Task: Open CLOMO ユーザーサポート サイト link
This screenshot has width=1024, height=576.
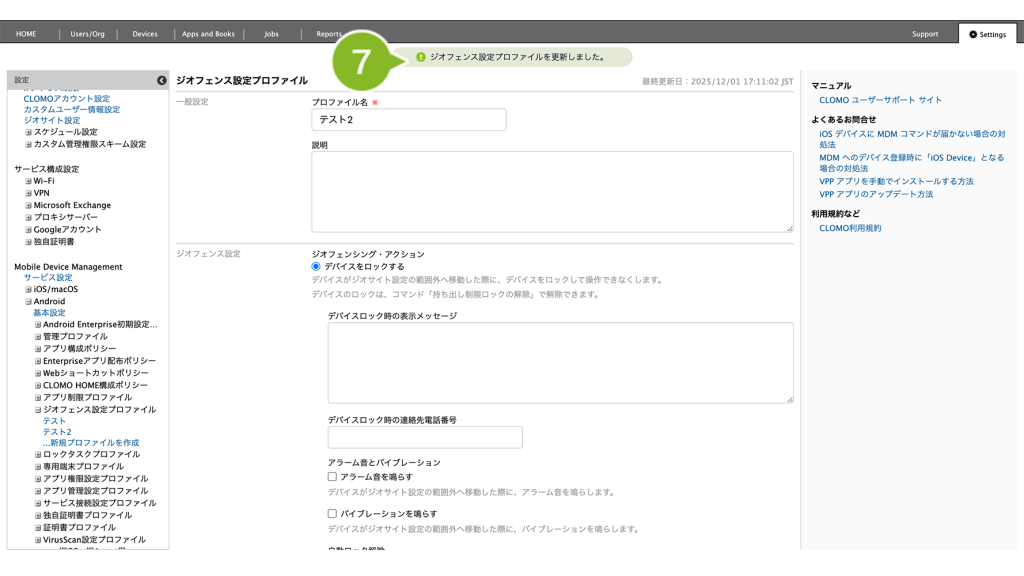Action: 880,100
